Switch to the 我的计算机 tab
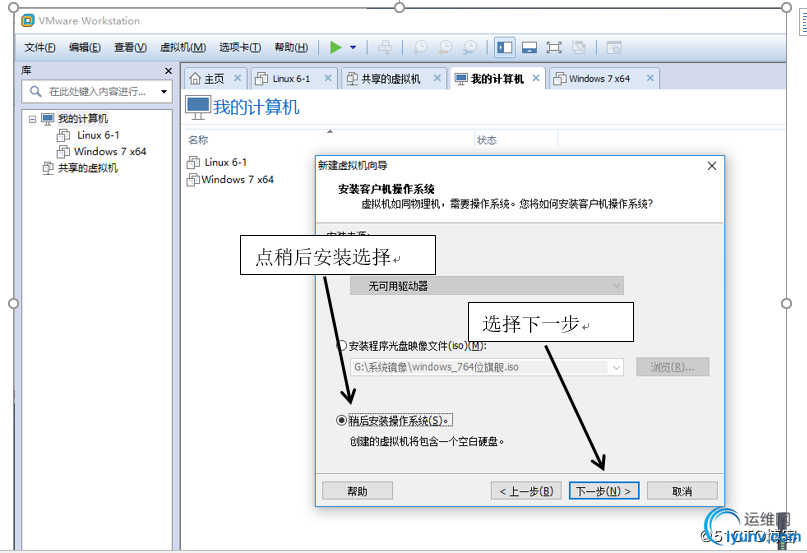Image resolution: width=807 pixels, height=553 pixels. (497, 79)
